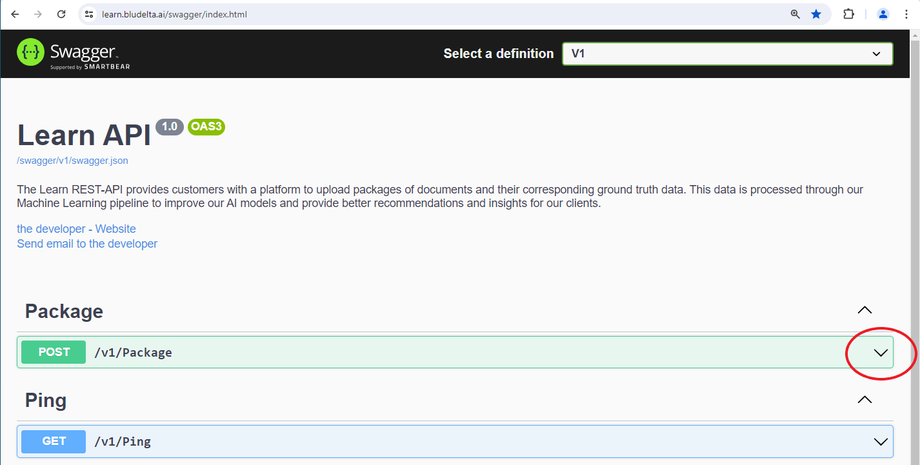This screenshot has width=920, height=465.
Task: Open the Select a definition dropdown
Action: pyautogui.click(x=727, y=53)
